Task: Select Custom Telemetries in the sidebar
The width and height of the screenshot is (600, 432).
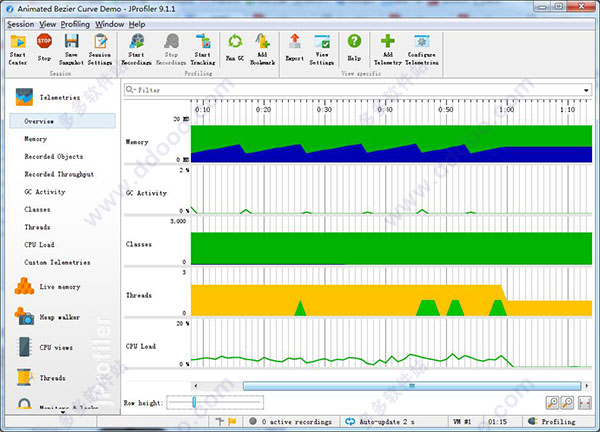Action: [x=57, y=262]
